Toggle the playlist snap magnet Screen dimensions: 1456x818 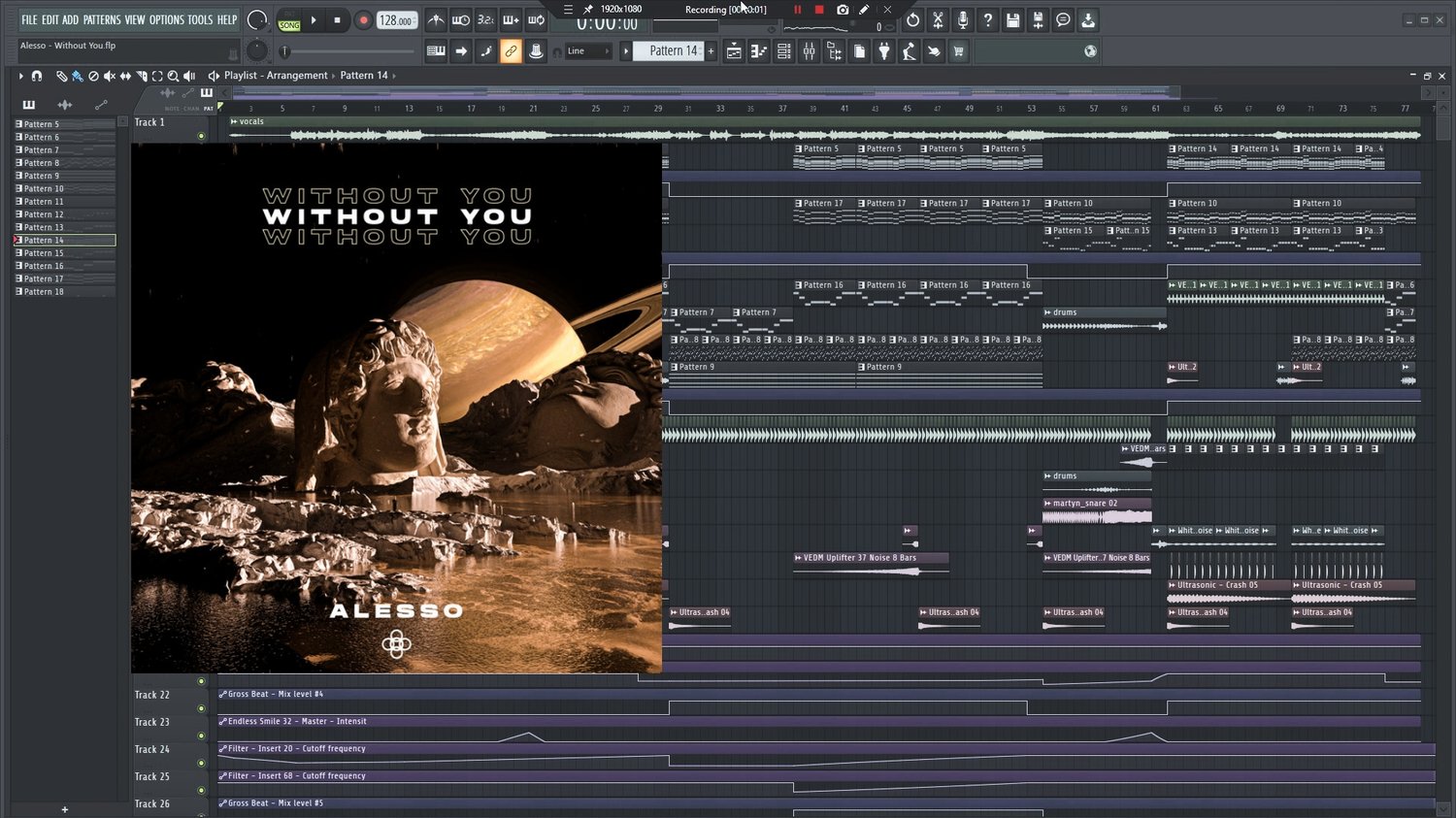pyautogui.click(x=37, y=76)
